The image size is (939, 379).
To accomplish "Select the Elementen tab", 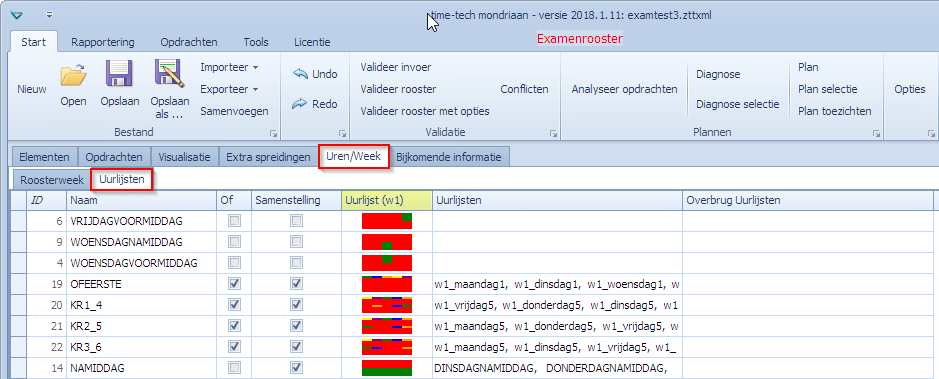I will 44,157.
